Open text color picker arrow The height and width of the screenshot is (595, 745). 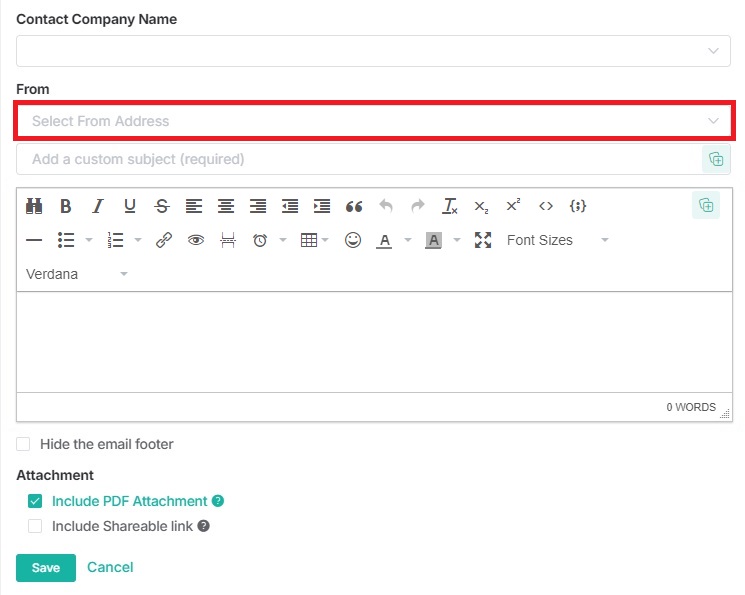tap(408, 240)
